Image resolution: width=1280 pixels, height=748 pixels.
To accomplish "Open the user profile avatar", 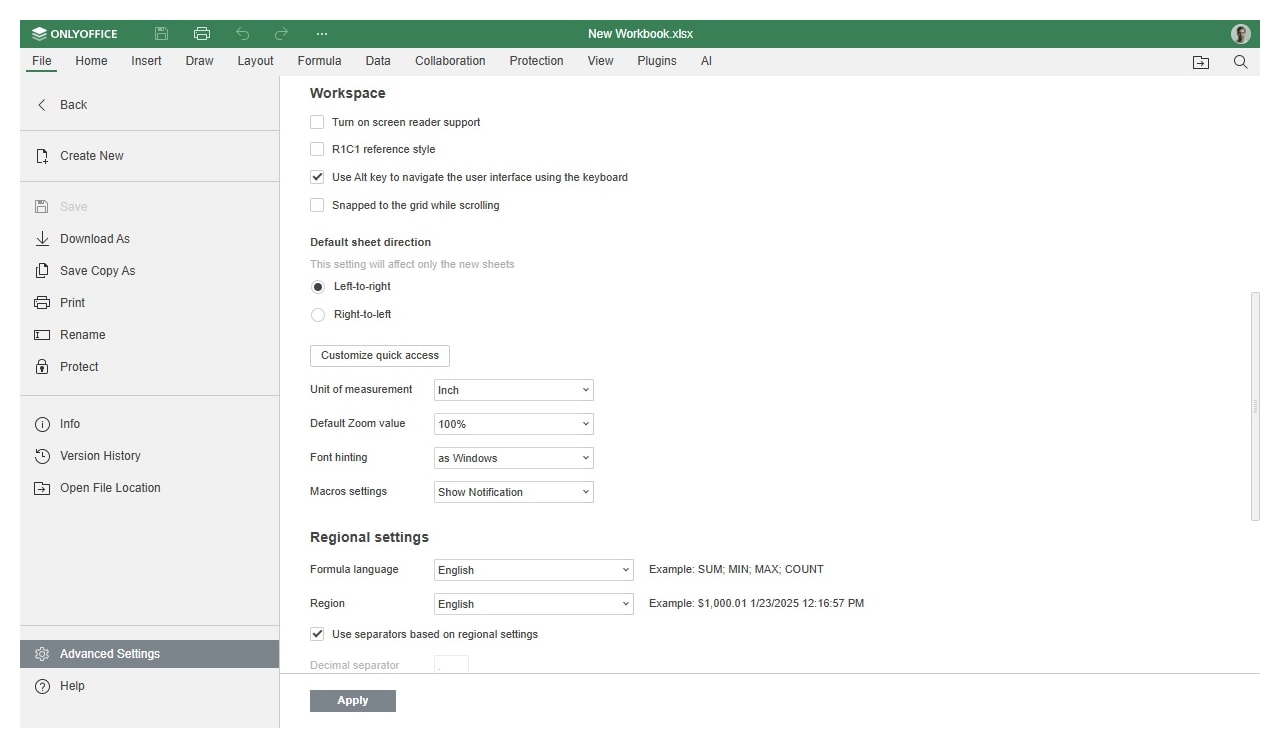I will point(1241,34).
